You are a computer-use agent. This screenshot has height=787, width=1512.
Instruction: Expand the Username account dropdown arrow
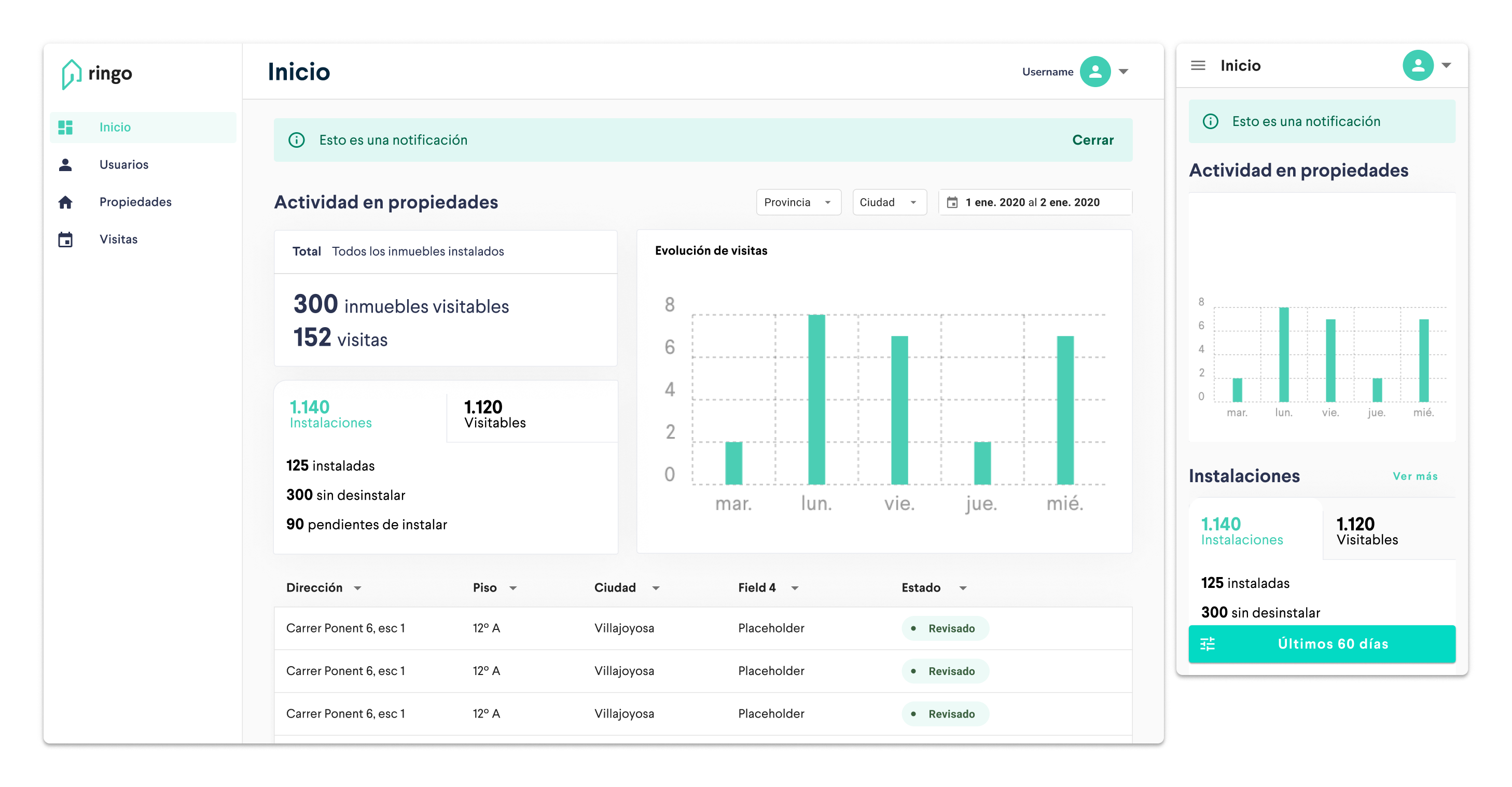pos(1123,72)
